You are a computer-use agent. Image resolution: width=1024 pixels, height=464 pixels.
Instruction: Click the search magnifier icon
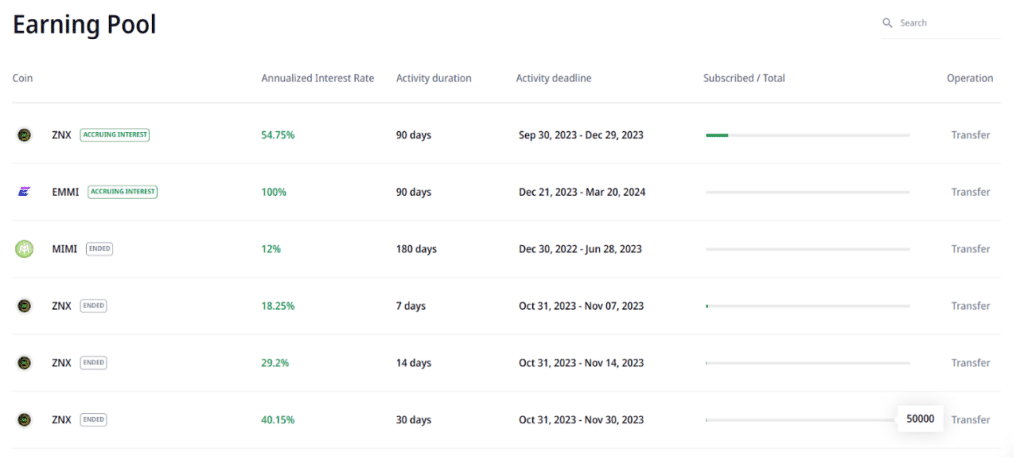click(887, 23)
